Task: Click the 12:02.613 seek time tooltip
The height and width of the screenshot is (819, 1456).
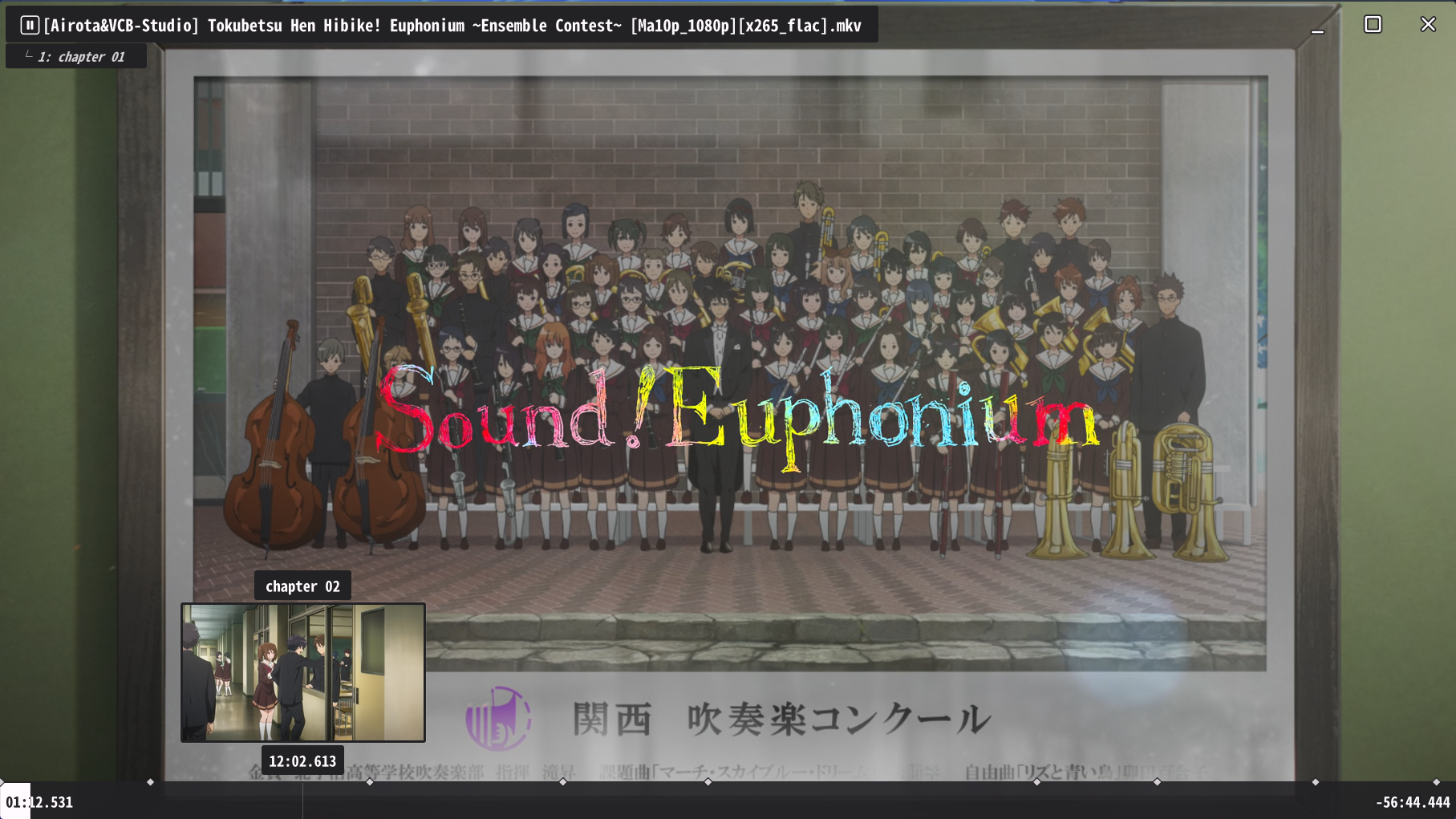Action: pos(302,761)
